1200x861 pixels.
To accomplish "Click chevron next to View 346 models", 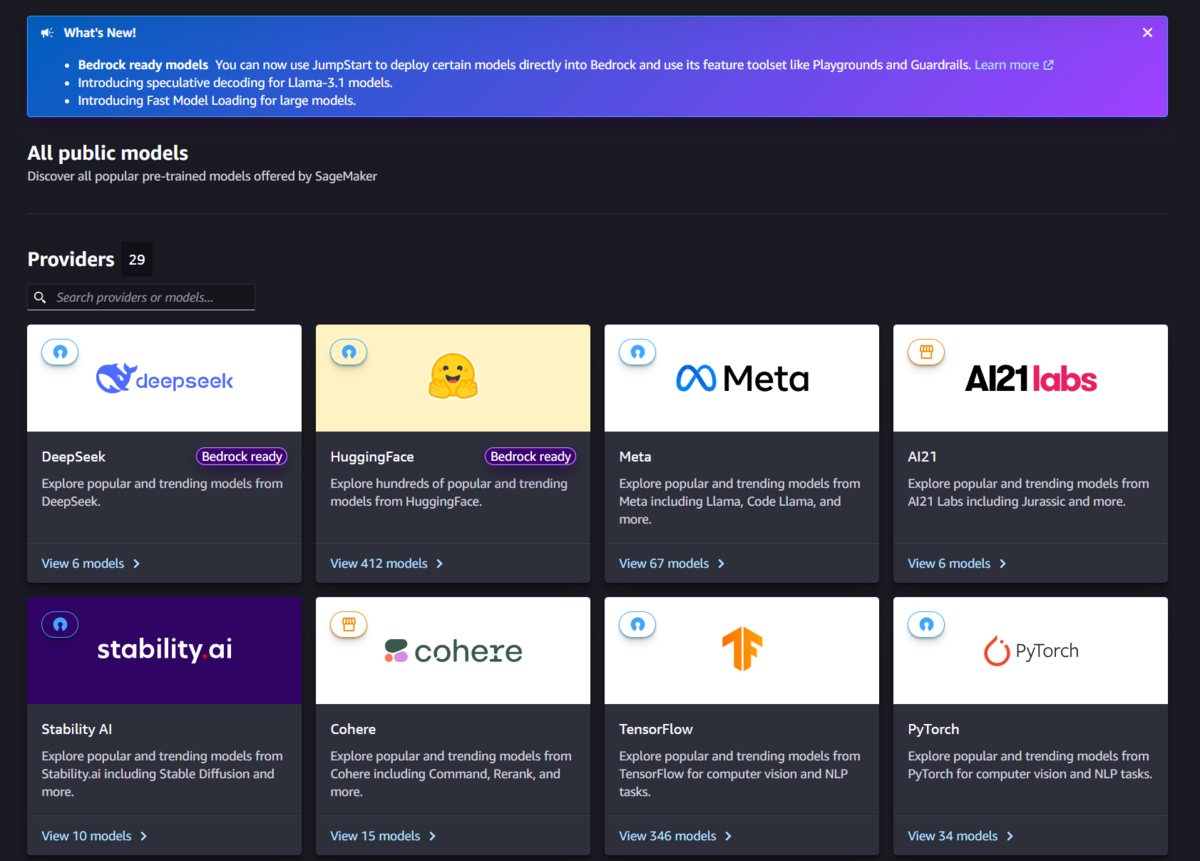I will click(x=728, y=836).
